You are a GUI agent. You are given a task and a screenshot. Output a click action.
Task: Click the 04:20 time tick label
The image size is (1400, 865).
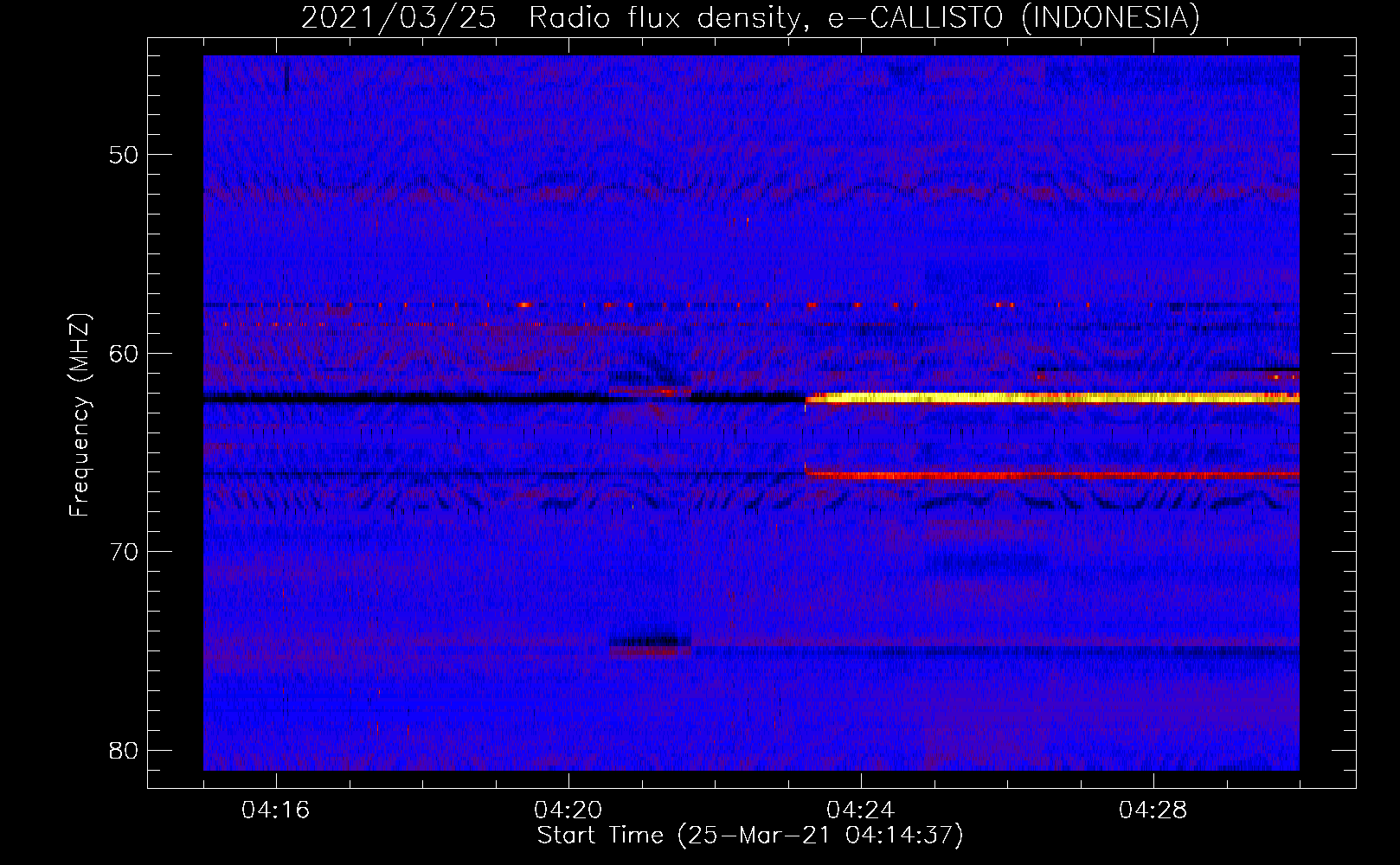tap(568, 811)
